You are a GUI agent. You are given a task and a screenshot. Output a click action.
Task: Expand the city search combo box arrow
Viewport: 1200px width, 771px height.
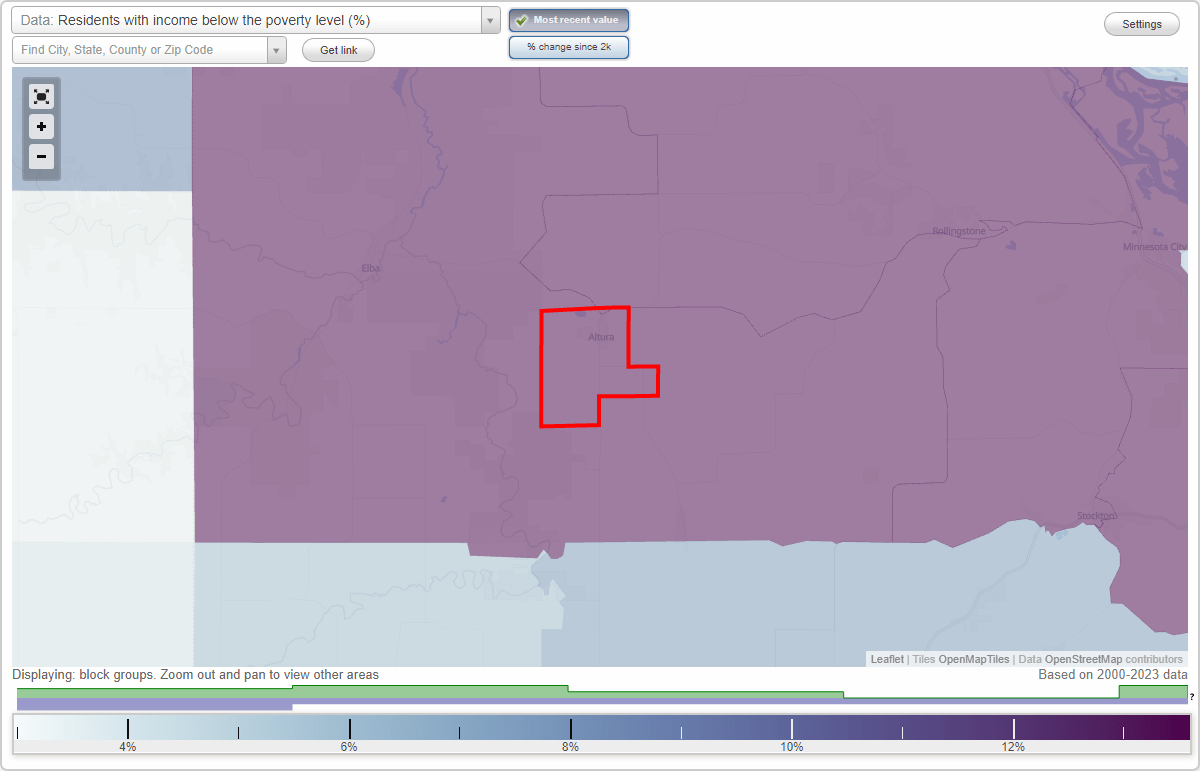pos(277,49)
